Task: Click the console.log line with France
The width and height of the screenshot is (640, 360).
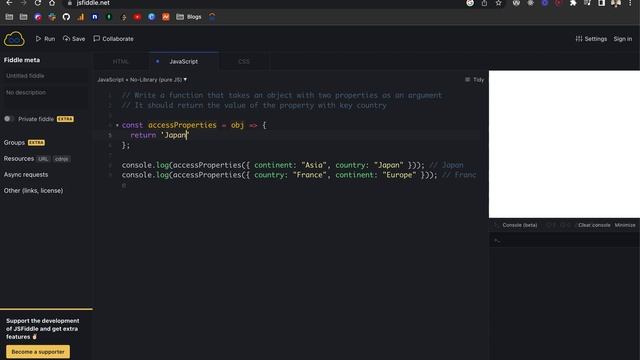Action: tap(299, 175)
